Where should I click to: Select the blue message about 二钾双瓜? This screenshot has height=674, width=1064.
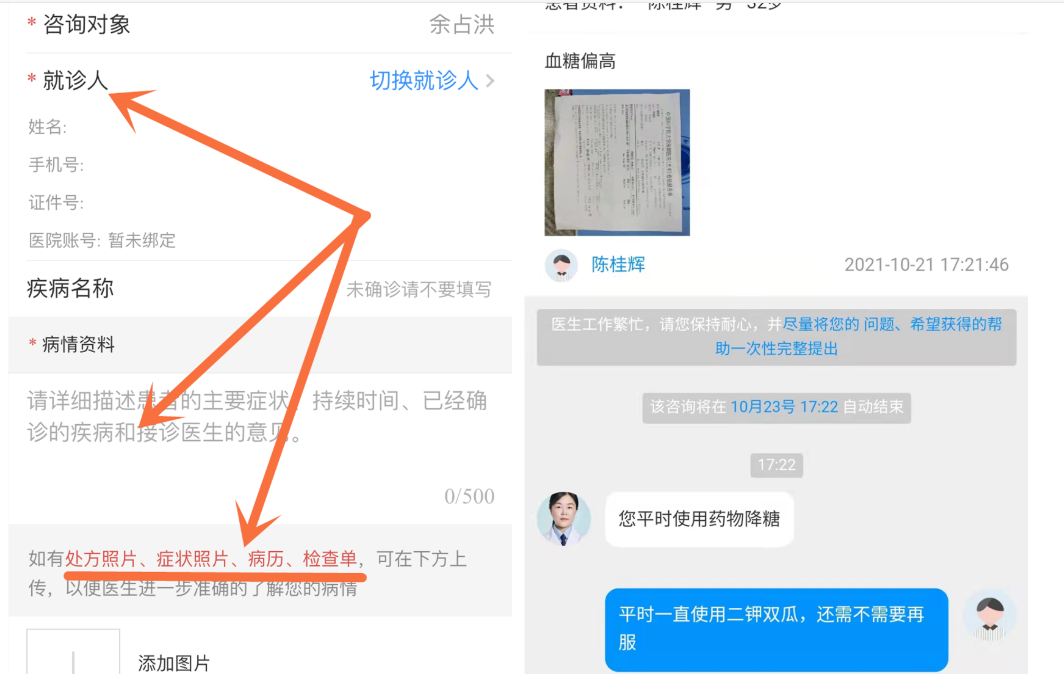pos(776,628)
